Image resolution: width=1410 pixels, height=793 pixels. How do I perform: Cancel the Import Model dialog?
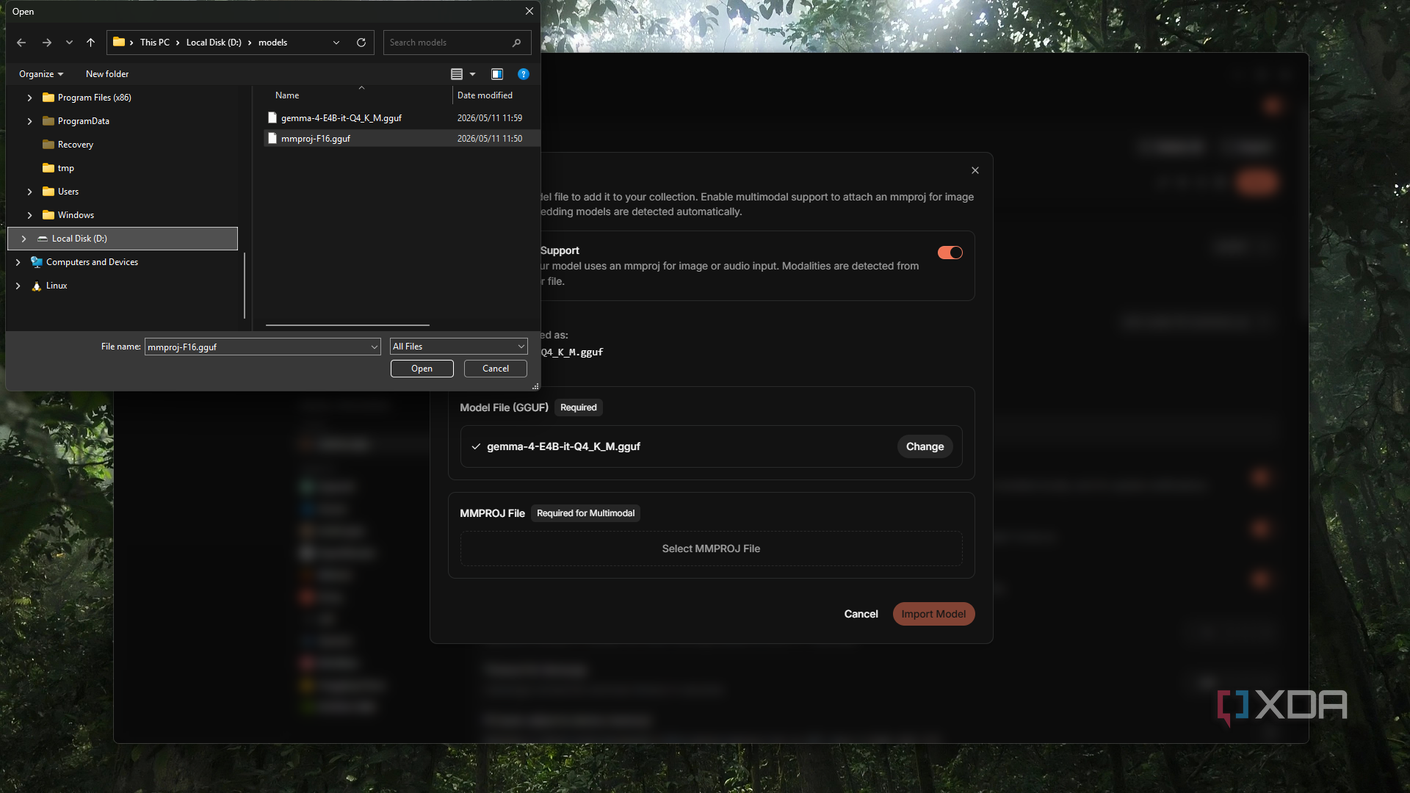tap(861, 614)
